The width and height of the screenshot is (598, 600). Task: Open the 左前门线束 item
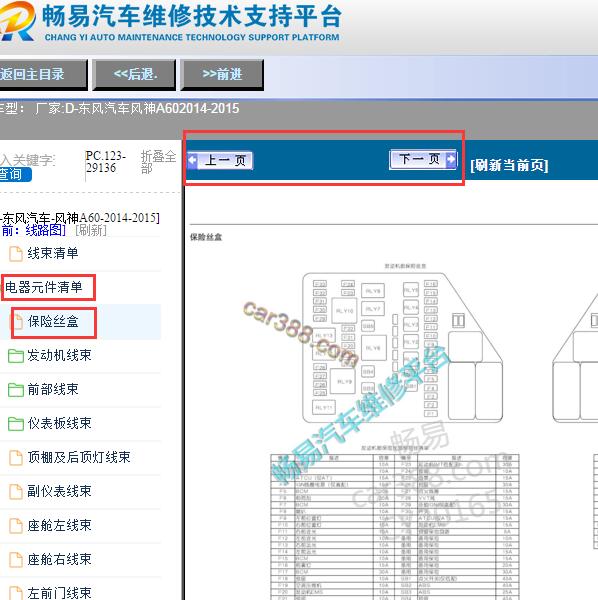59,593
